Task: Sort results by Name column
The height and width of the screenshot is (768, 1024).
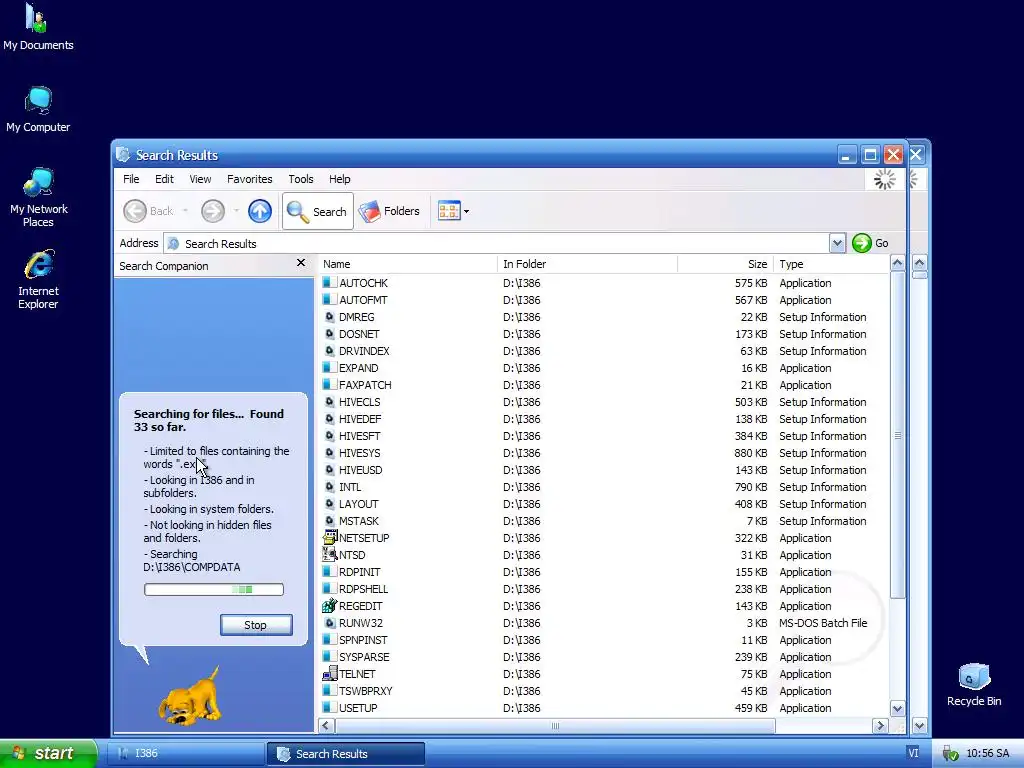Action: 408,264
